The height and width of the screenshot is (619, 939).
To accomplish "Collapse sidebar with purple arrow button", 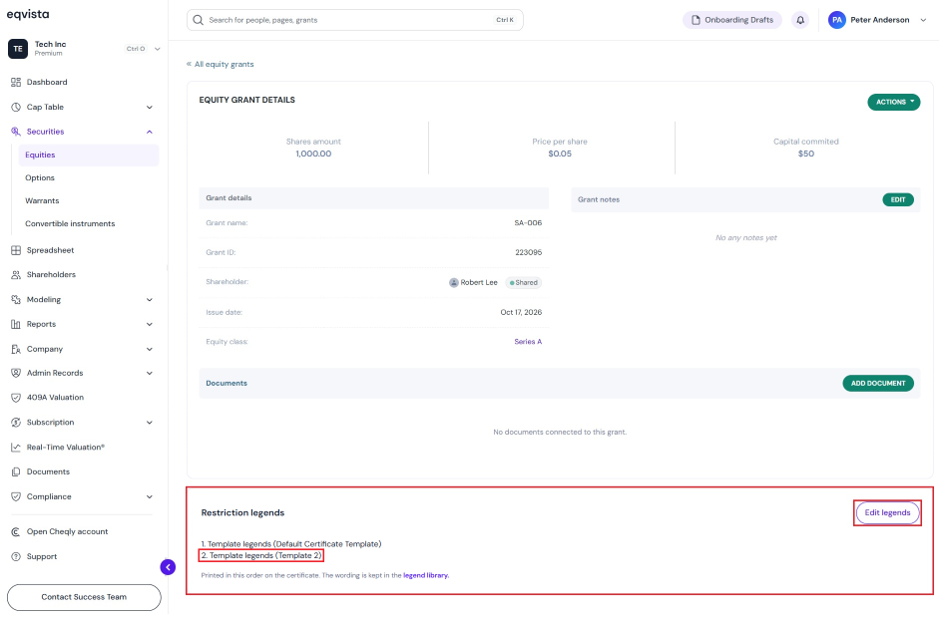I will [168, 569].
